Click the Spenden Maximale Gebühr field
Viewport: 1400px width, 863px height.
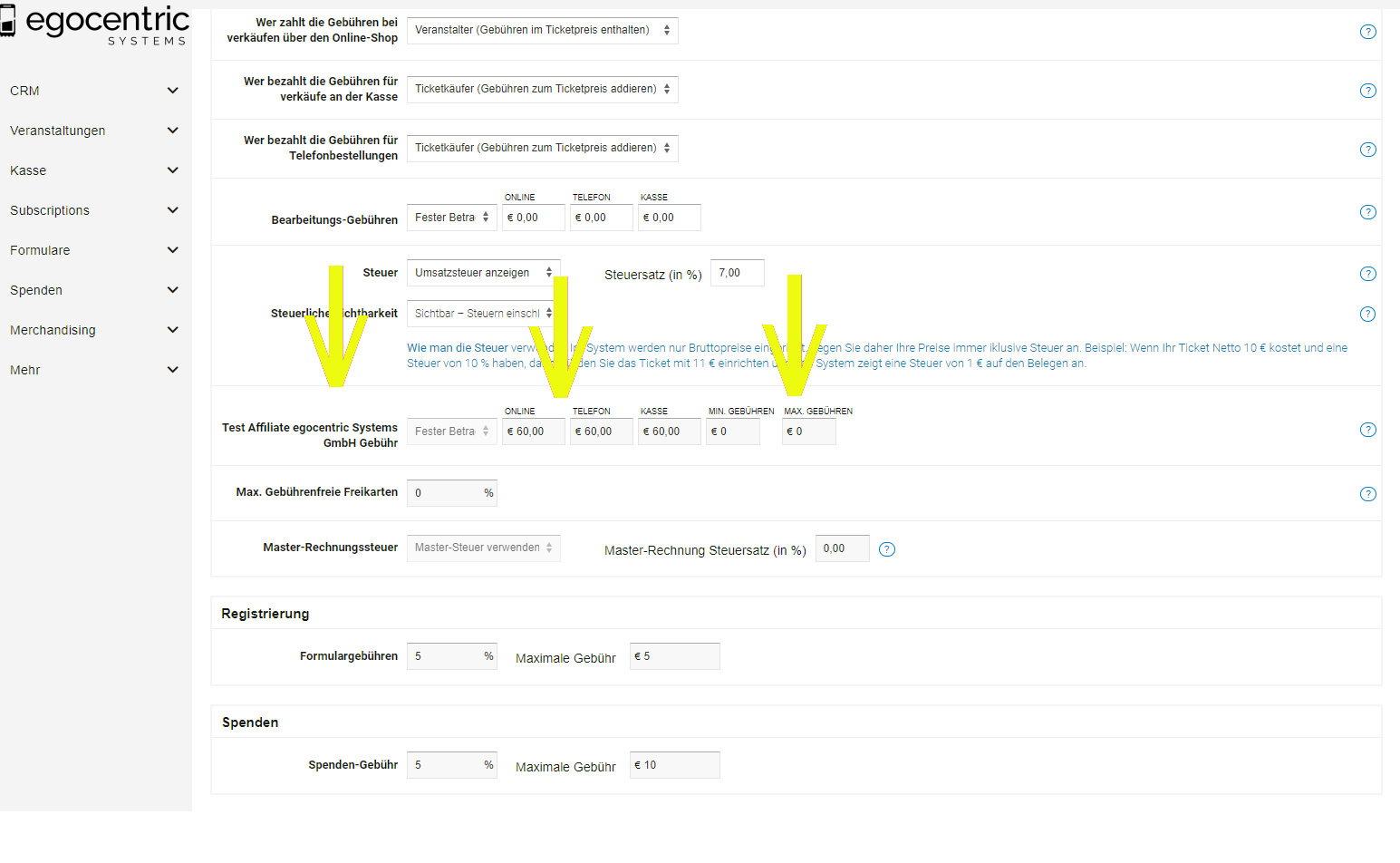674,765
